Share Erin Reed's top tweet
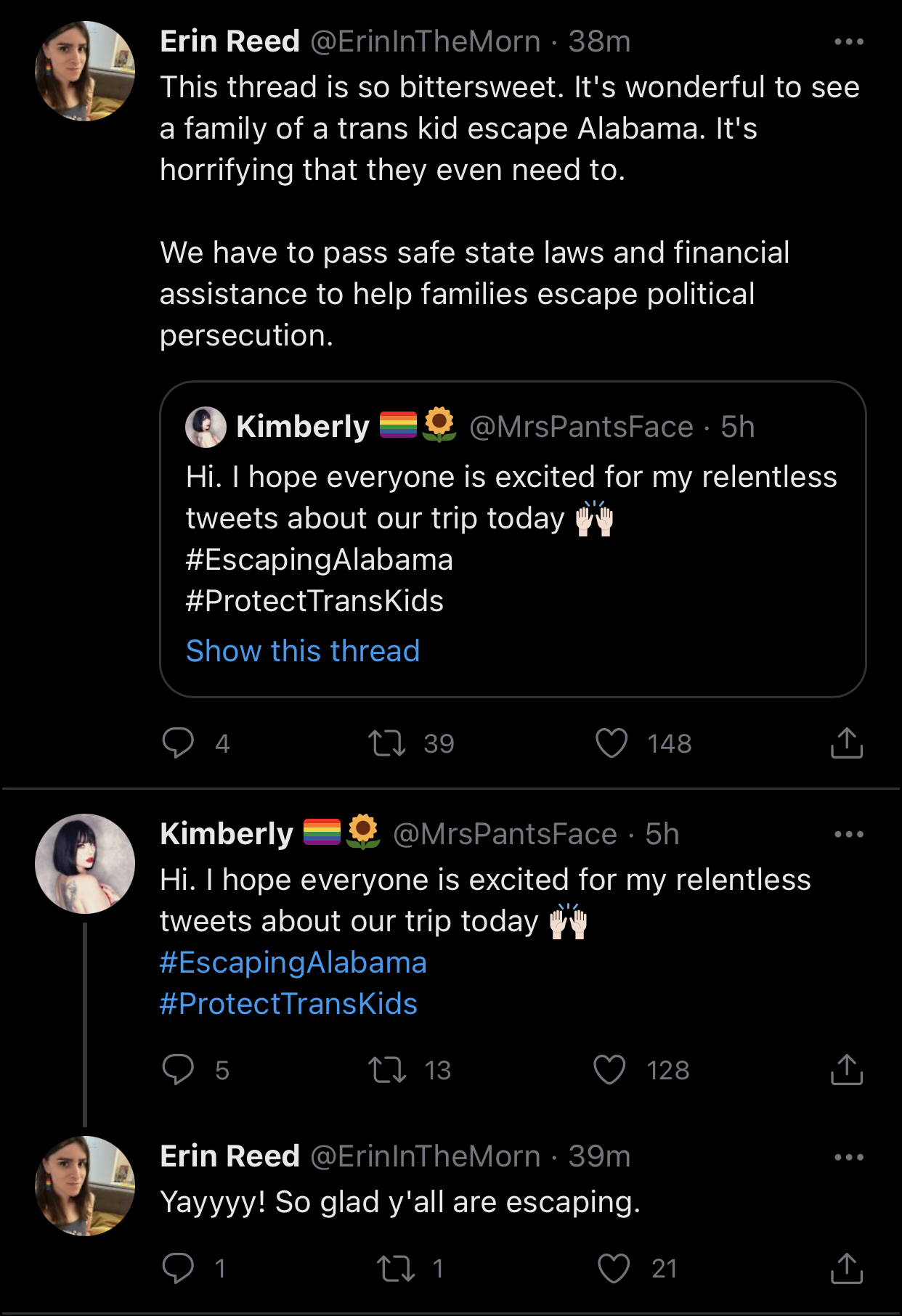 tap(846, 743)
